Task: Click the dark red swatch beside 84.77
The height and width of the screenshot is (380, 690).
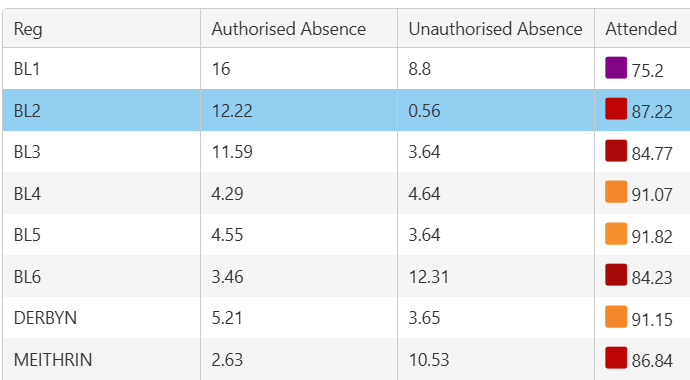Action: tap(616, 151)
